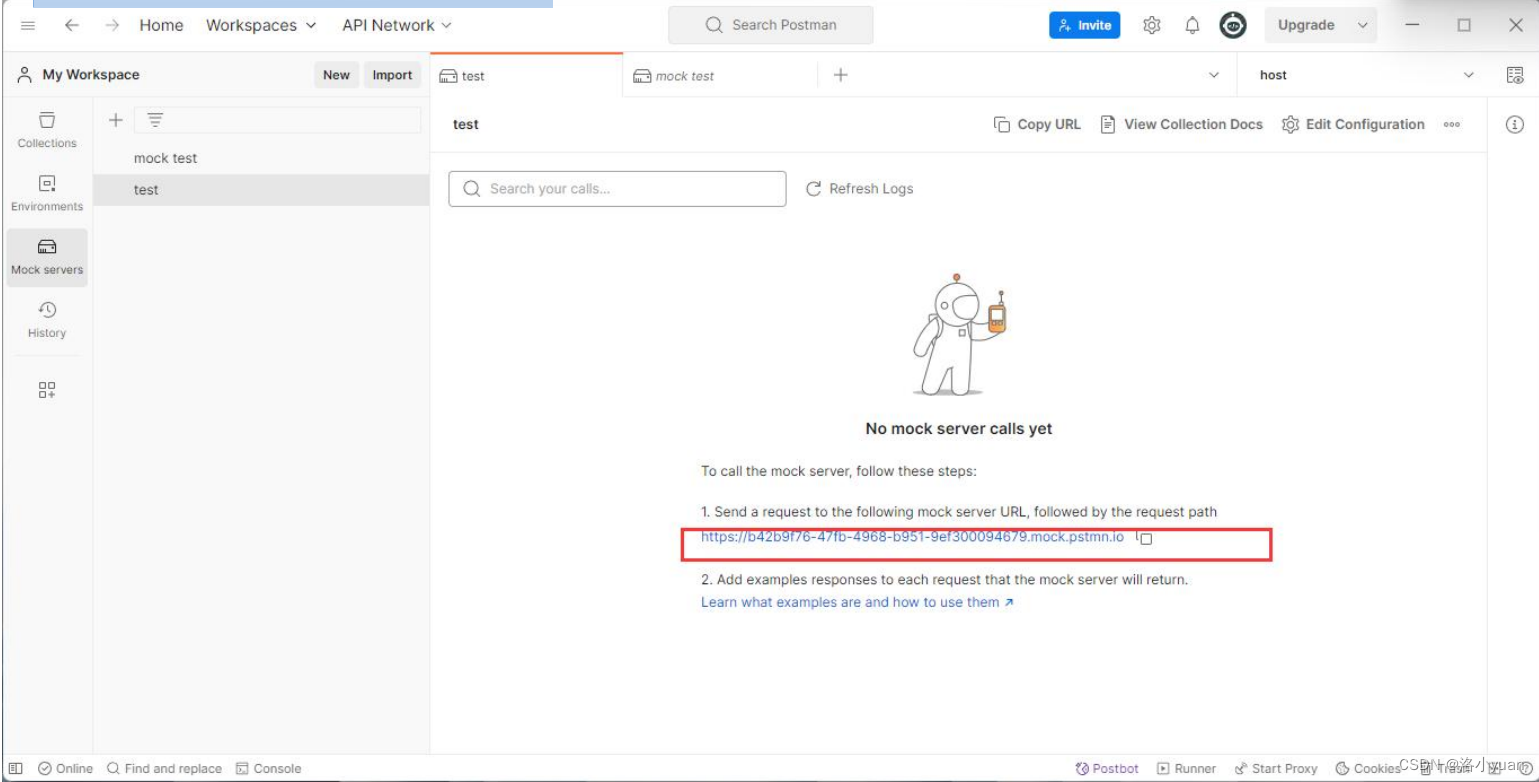Click New in My Workspace
The image size is (1539, 782).
click(337, 75)
